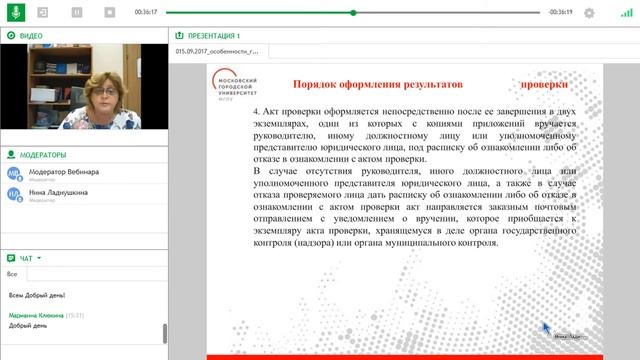The height and width of the screenshot is (360, 640).
Task: Click the elapsed time 00:36:17 label
Action: point(146,12)
